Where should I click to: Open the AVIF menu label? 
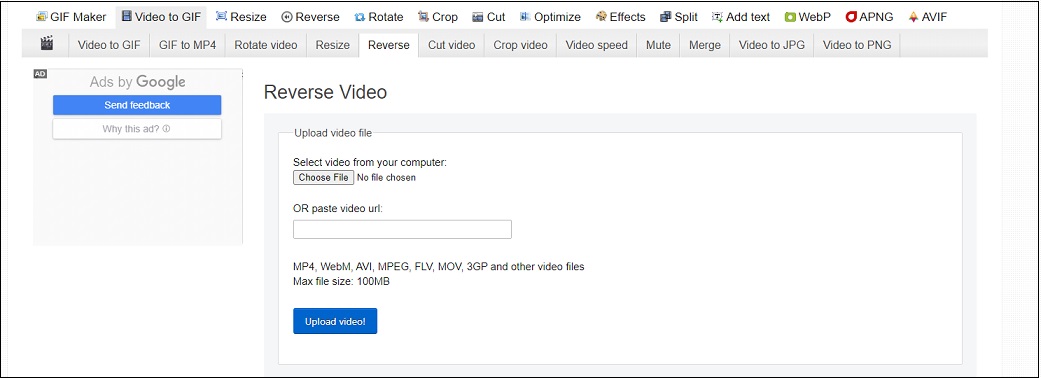click(935, 17)
